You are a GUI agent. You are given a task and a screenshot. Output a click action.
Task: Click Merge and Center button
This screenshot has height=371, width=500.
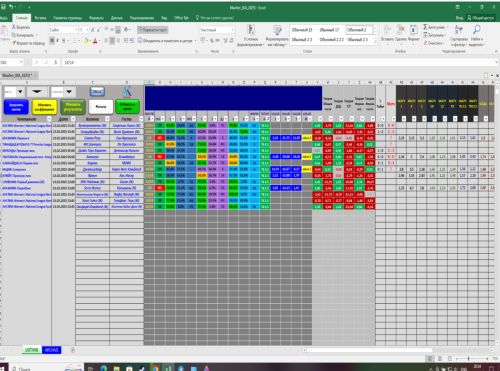tap(165, 40)
